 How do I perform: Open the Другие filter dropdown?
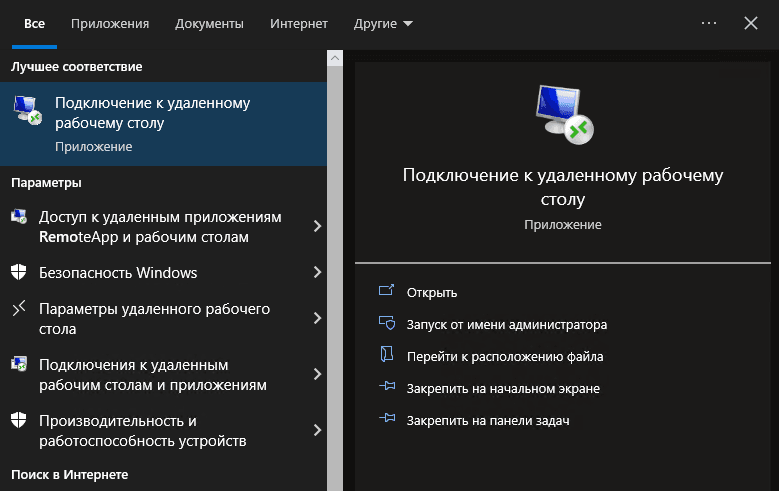pos(383,23)
